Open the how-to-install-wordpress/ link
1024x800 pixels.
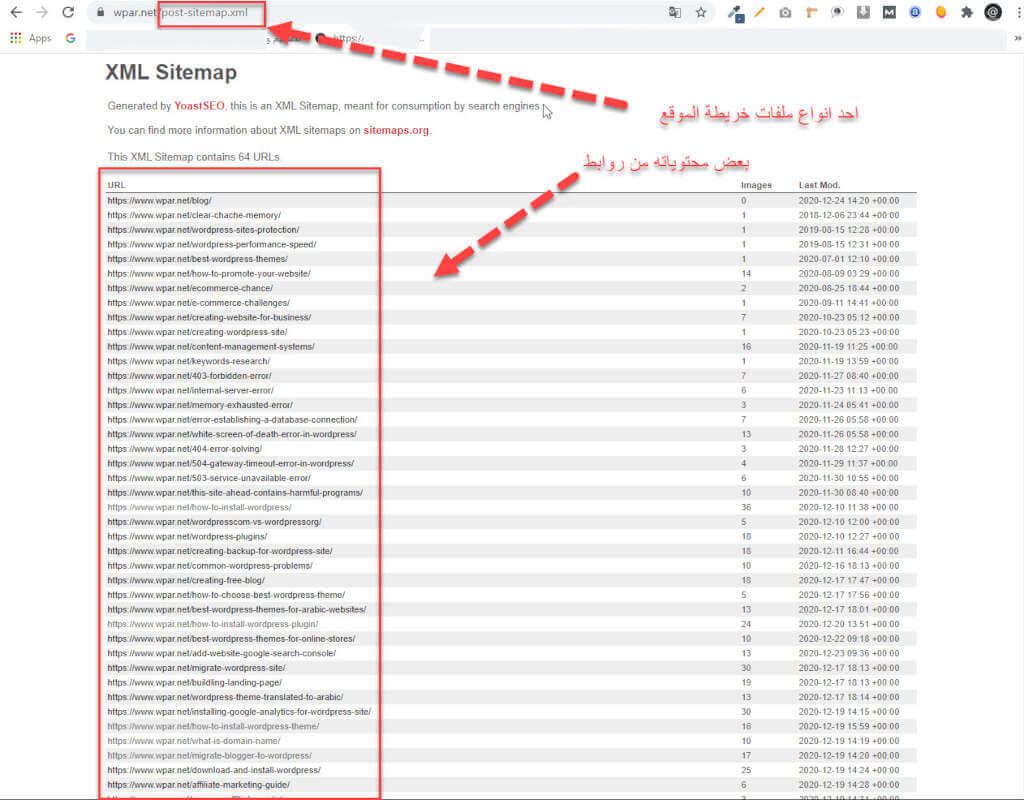[x=199, y=507]
